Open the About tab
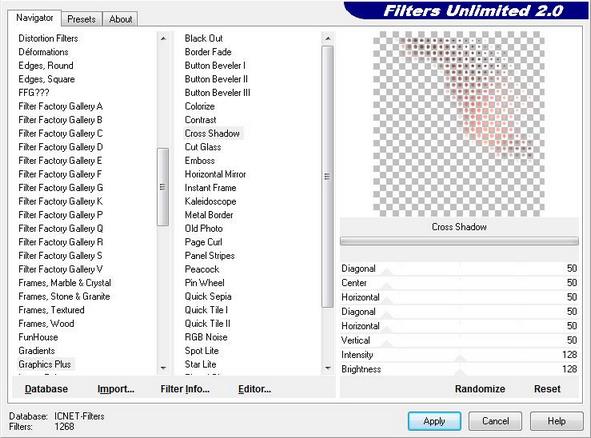 (x=120, y=19)
